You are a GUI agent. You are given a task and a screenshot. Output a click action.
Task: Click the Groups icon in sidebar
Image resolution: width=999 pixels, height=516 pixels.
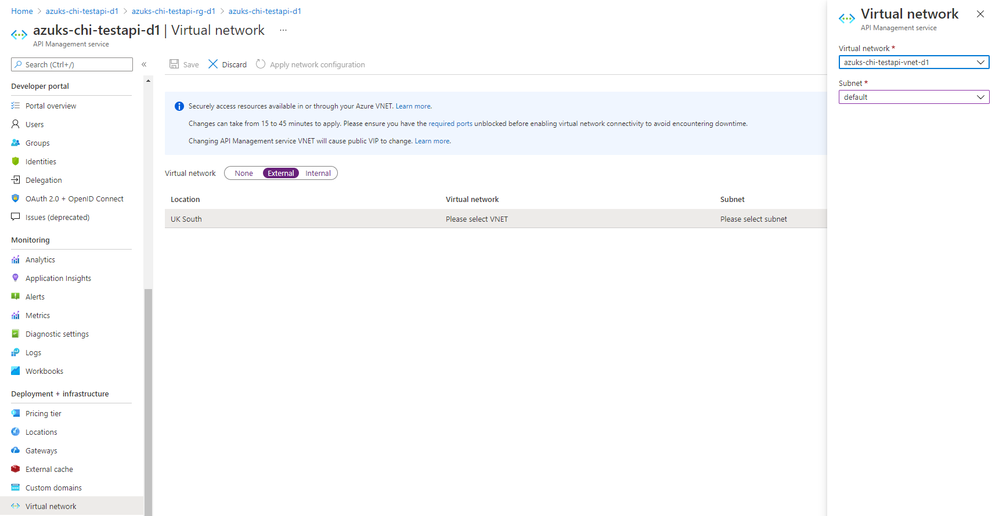[x=16, y=143]
